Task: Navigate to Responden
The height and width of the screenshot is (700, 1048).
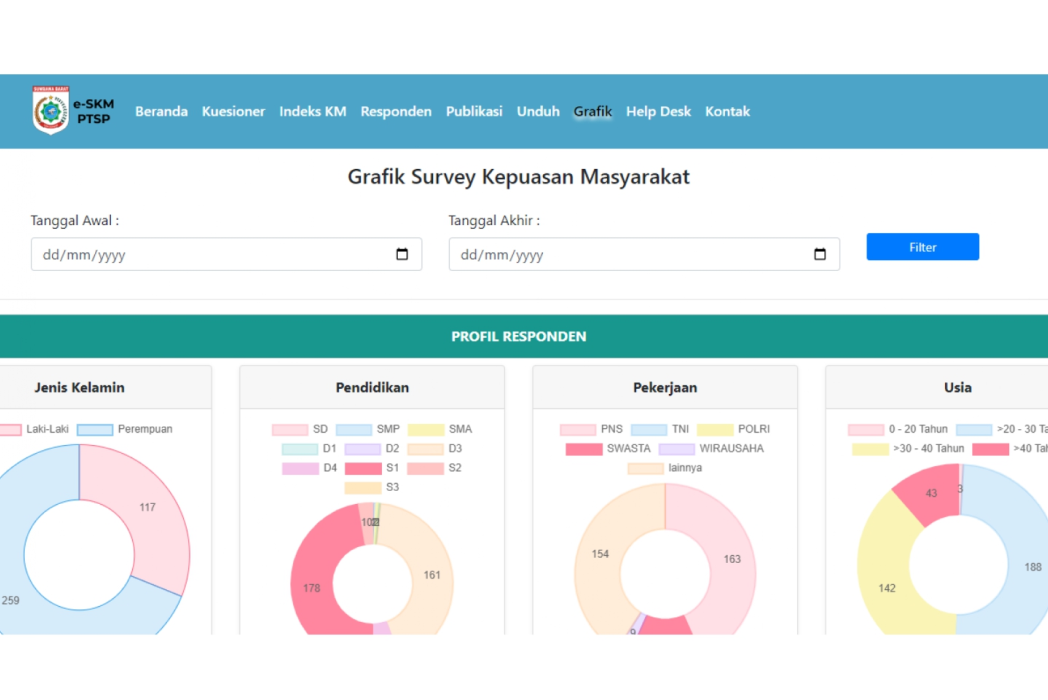Action: coord(396,111)
